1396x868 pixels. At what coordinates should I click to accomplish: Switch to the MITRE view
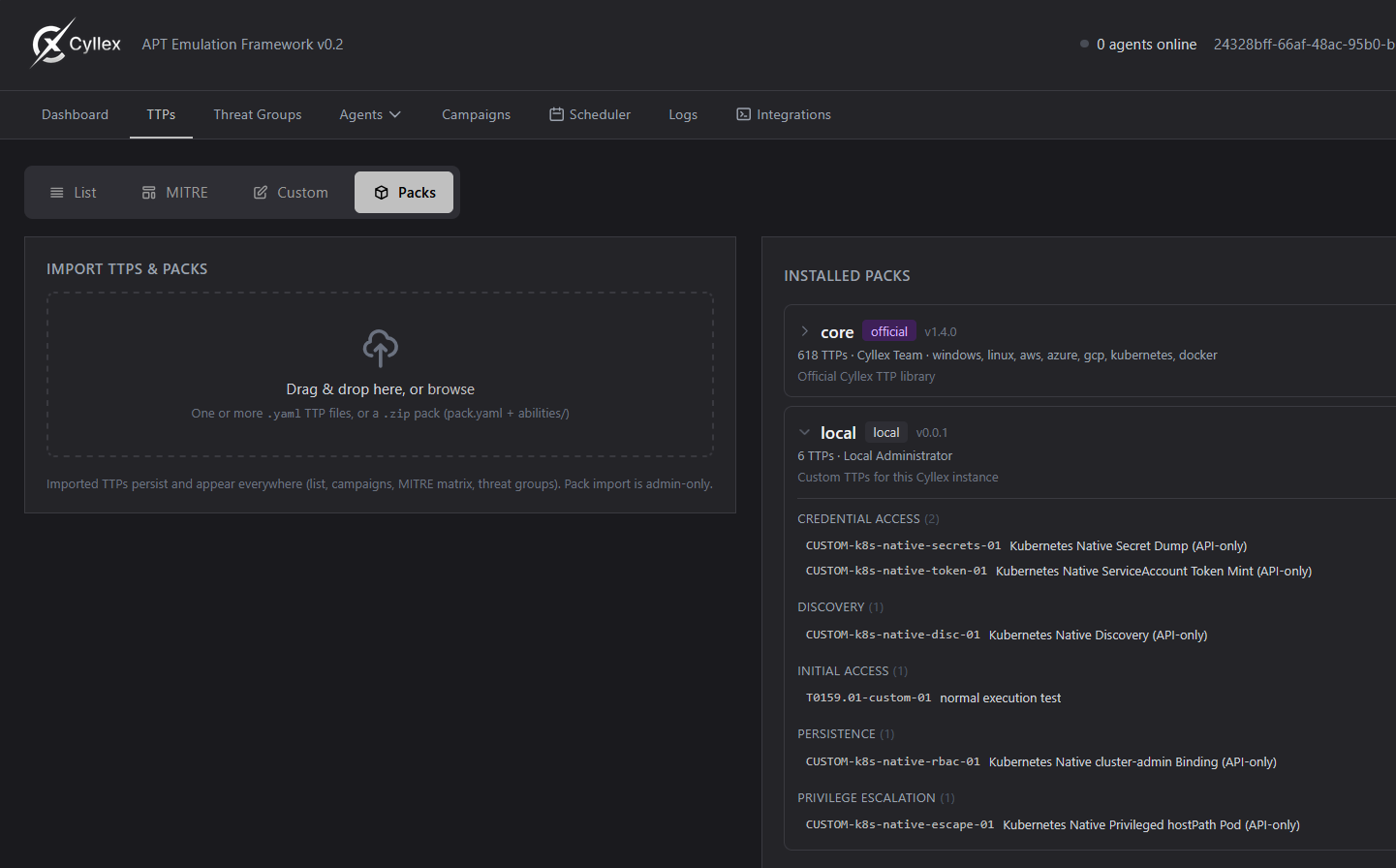point(175,193)
